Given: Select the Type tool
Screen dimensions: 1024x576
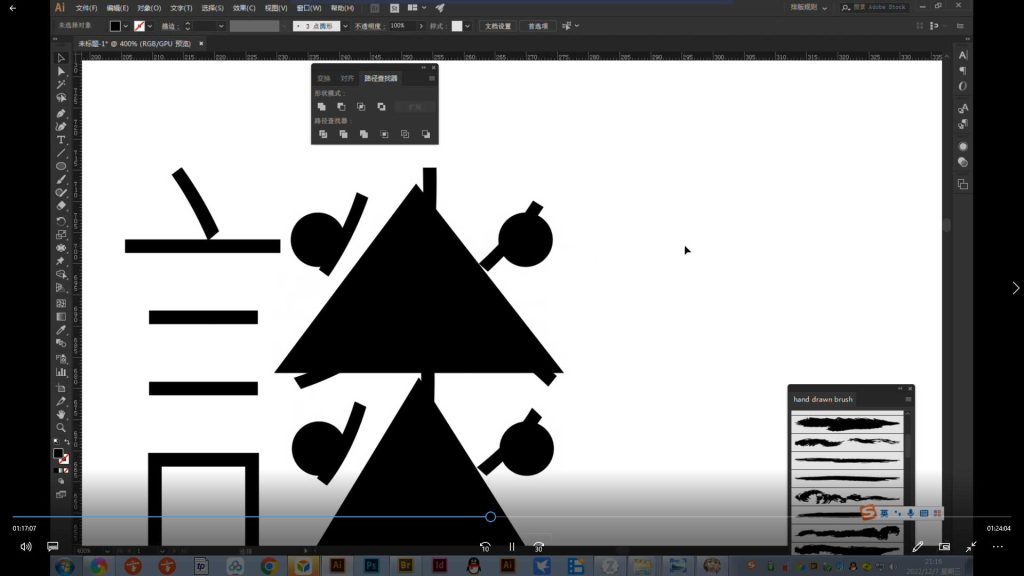Looking at the screenshot, I should tap(61, 140).
